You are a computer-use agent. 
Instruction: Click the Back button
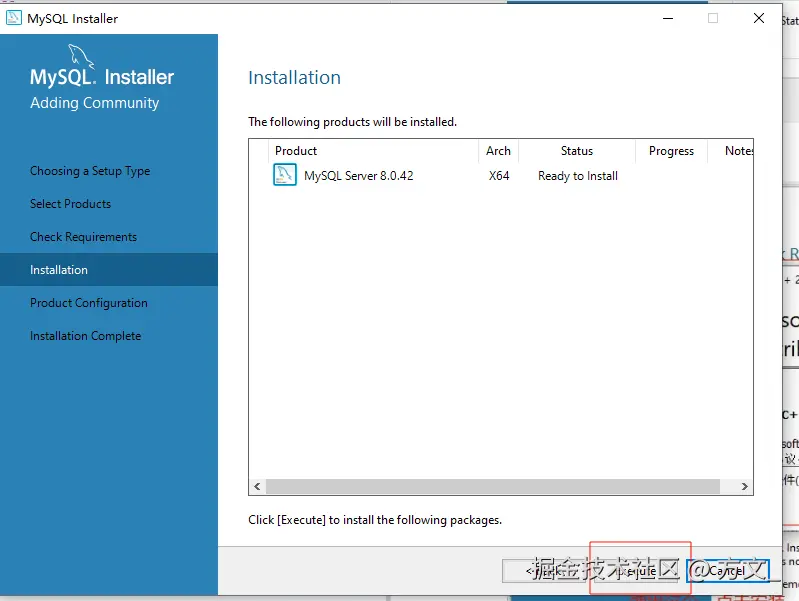[x=546, y=571]
